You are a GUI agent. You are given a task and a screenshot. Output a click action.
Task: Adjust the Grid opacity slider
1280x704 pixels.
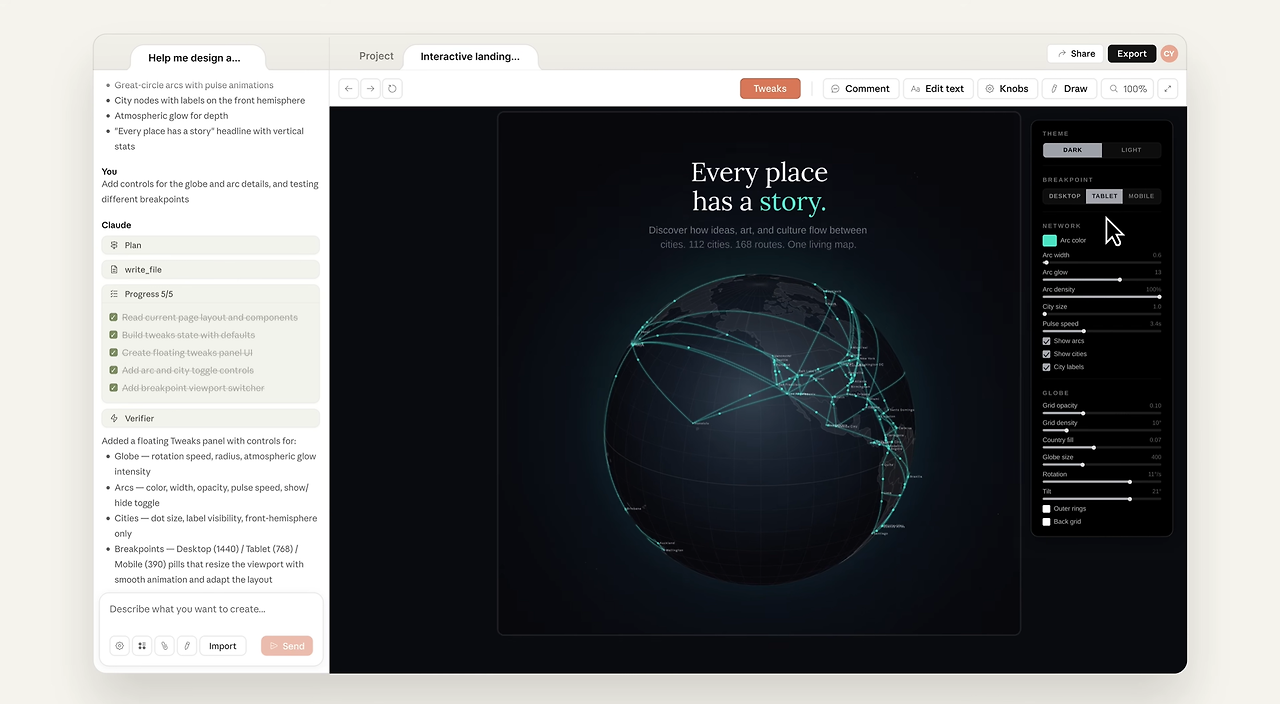click(1102, 413)
